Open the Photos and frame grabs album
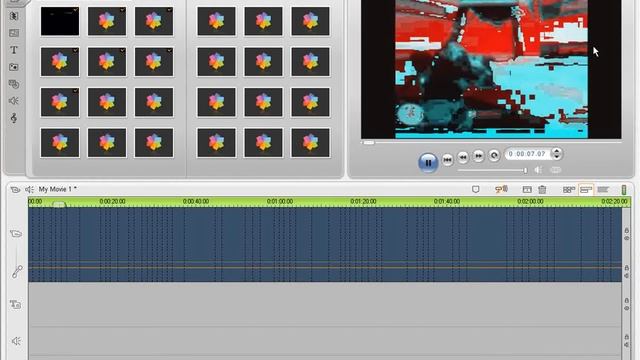 [x=13, y=67]
